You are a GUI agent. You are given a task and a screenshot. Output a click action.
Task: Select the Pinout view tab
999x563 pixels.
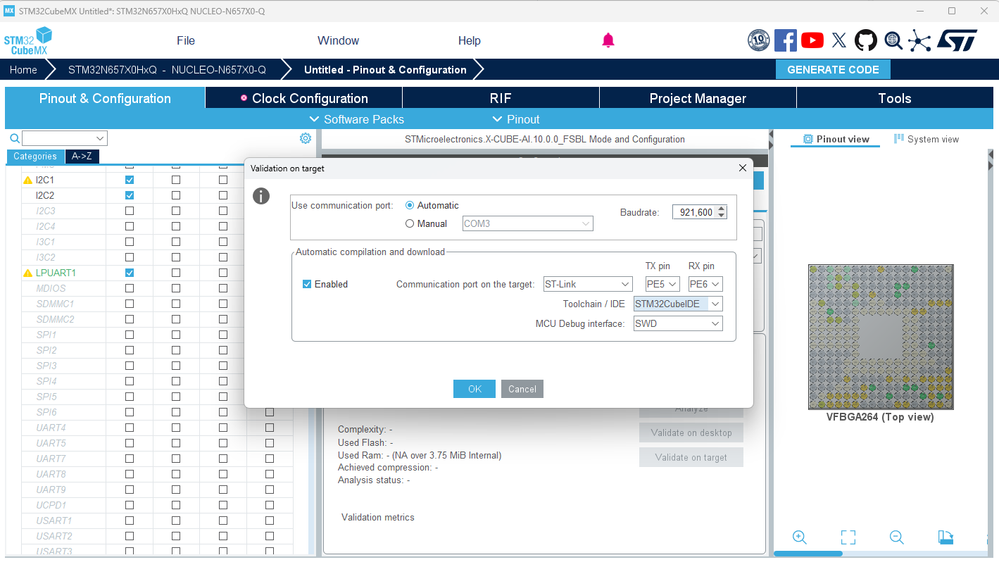pos(835,139)
